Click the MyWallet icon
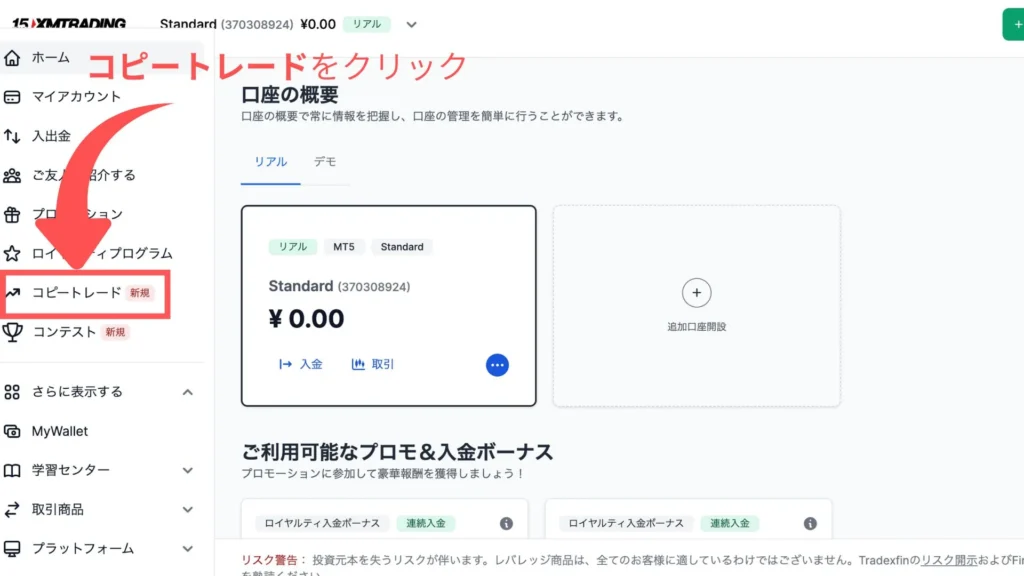Viewport: 1024px width, 576px height. click(13, 431)
